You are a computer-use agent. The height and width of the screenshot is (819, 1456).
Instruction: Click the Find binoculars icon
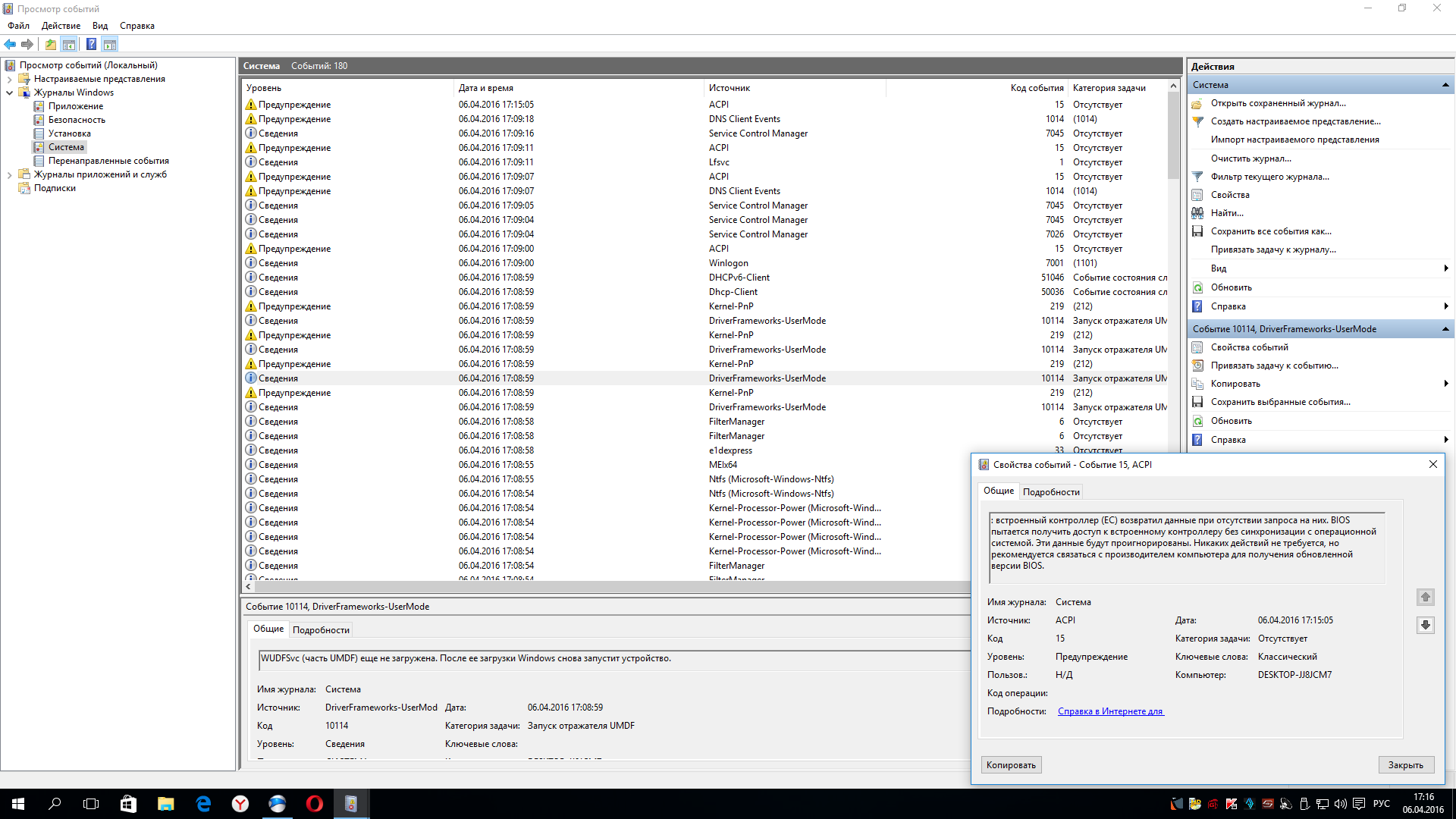(1197, 213)
